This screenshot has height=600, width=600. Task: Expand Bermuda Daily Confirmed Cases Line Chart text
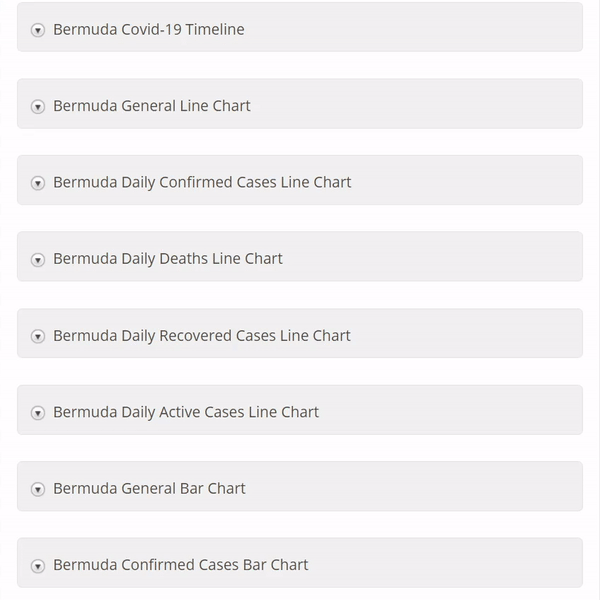tap(202, 182)
